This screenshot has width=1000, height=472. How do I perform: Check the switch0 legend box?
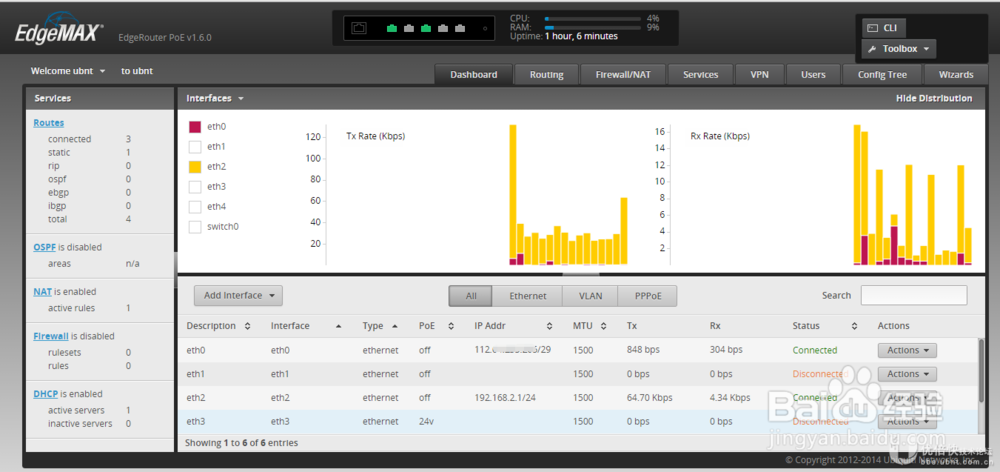(195, 226)
